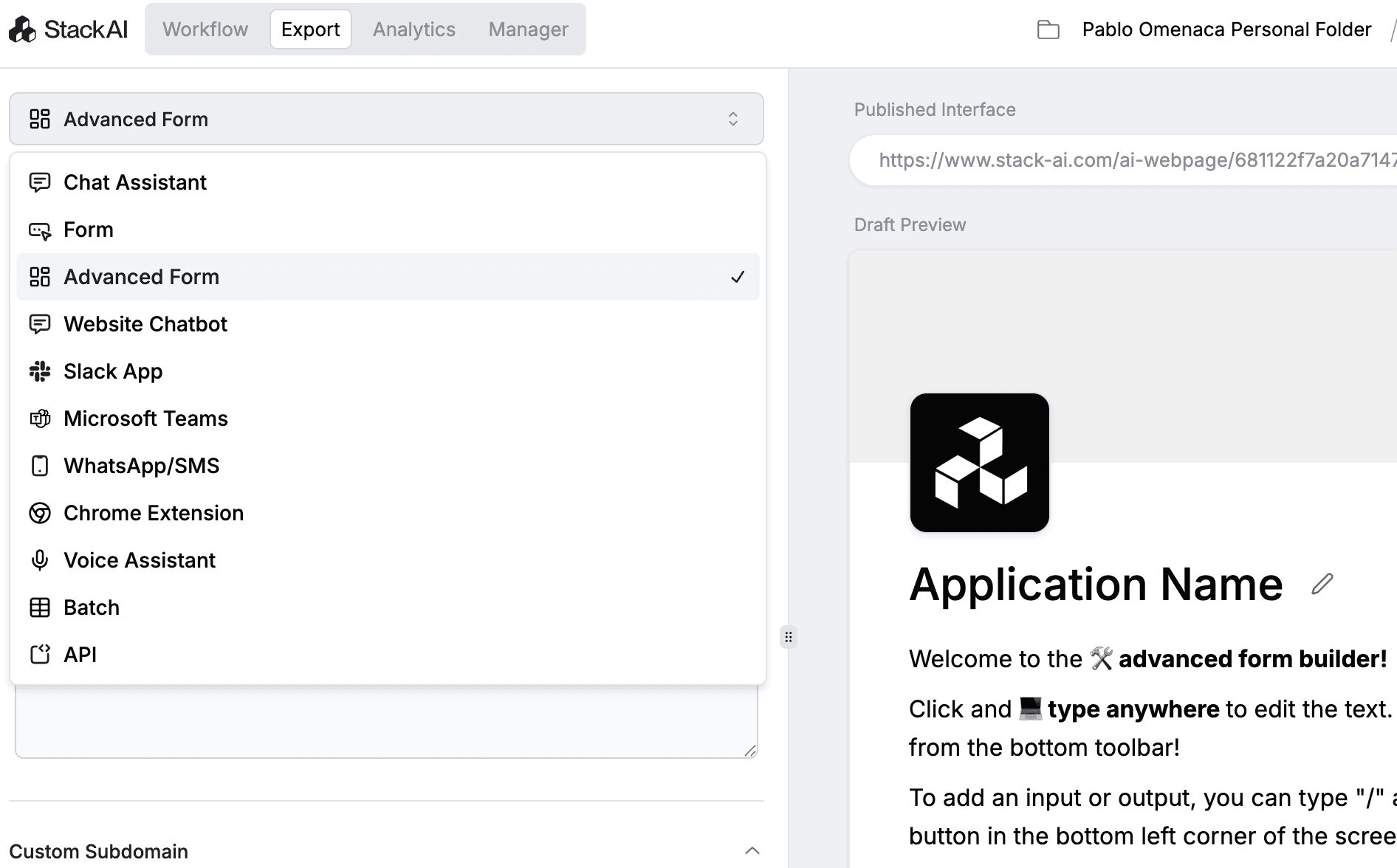Choose API export option
Viewport: 1397px width, 868px height.
tap(388, 655)
